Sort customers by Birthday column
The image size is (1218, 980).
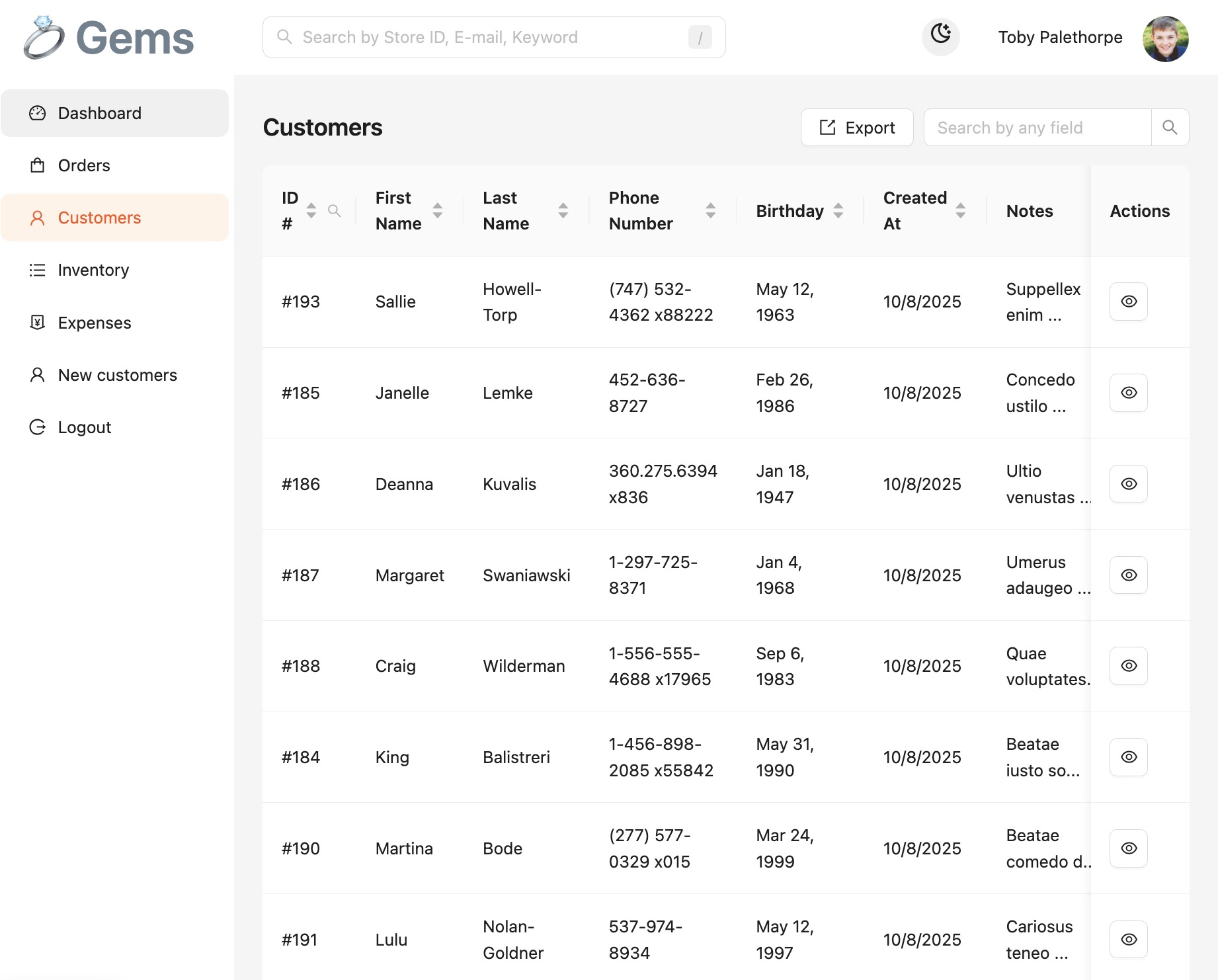pos(838,211)
